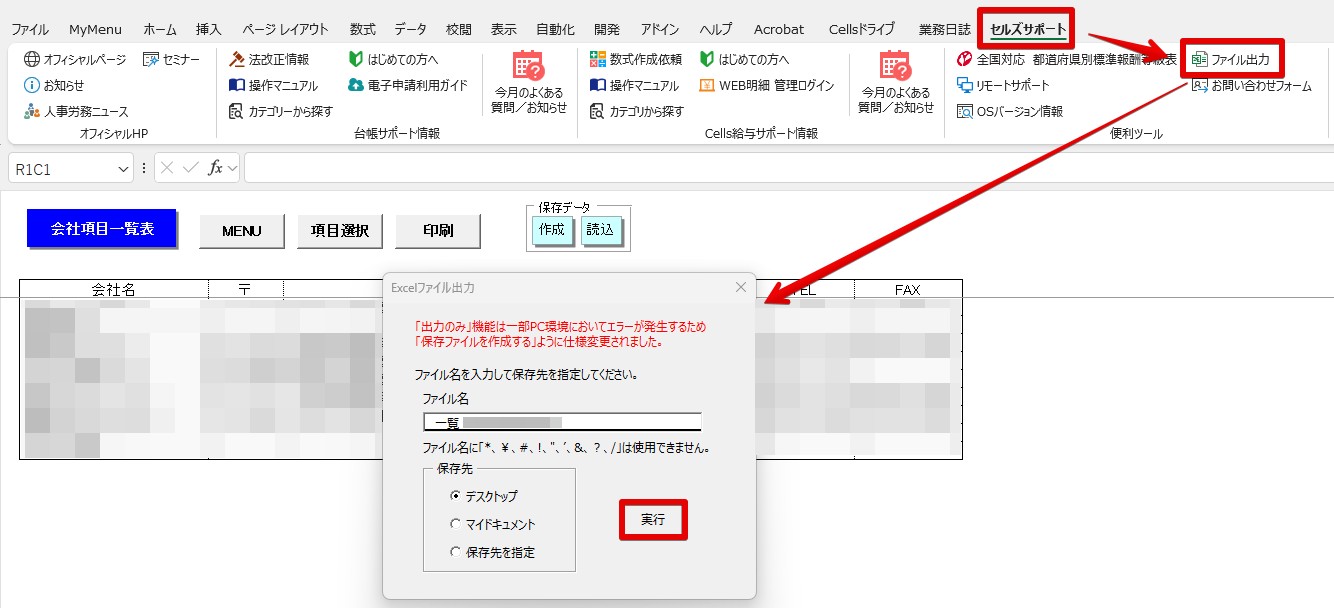The width and height of the screenshot is (1334, 608).
Task: Expand the Name Box dropdown showing R1C1
Action: pyautogui.click(x=123, y=169)
